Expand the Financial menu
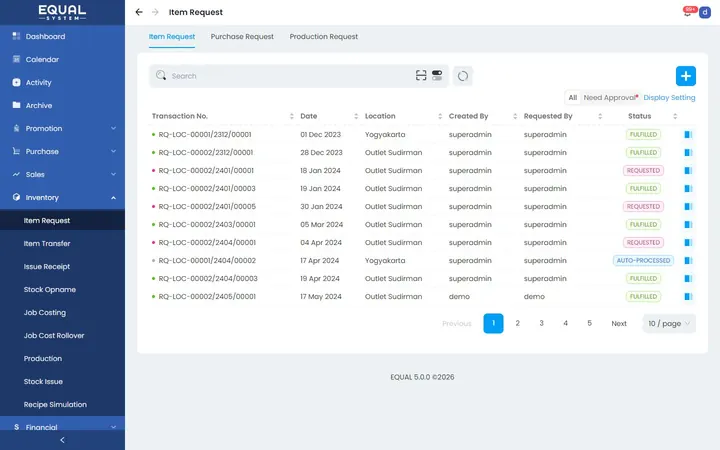Viewport: 720px width, 450px height. pos(113,427)
